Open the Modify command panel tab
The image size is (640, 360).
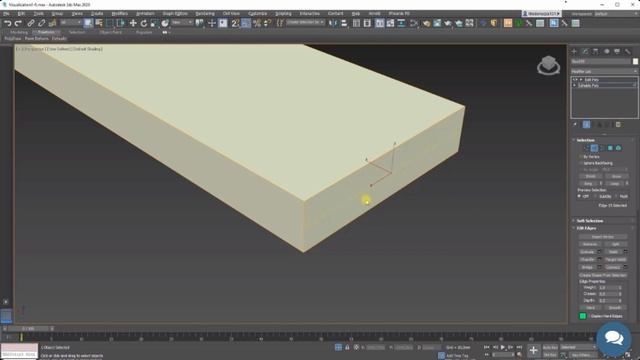pyautogui.click(x=585, y=51)
